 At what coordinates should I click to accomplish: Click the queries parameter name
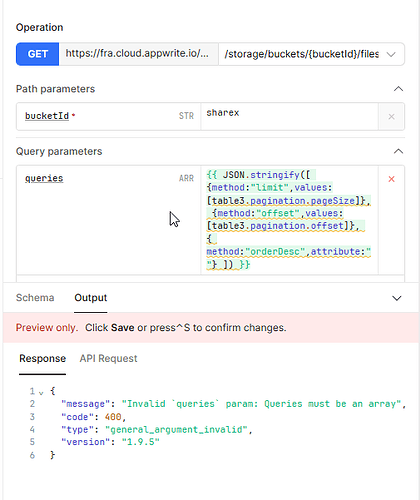click(44, 178)
